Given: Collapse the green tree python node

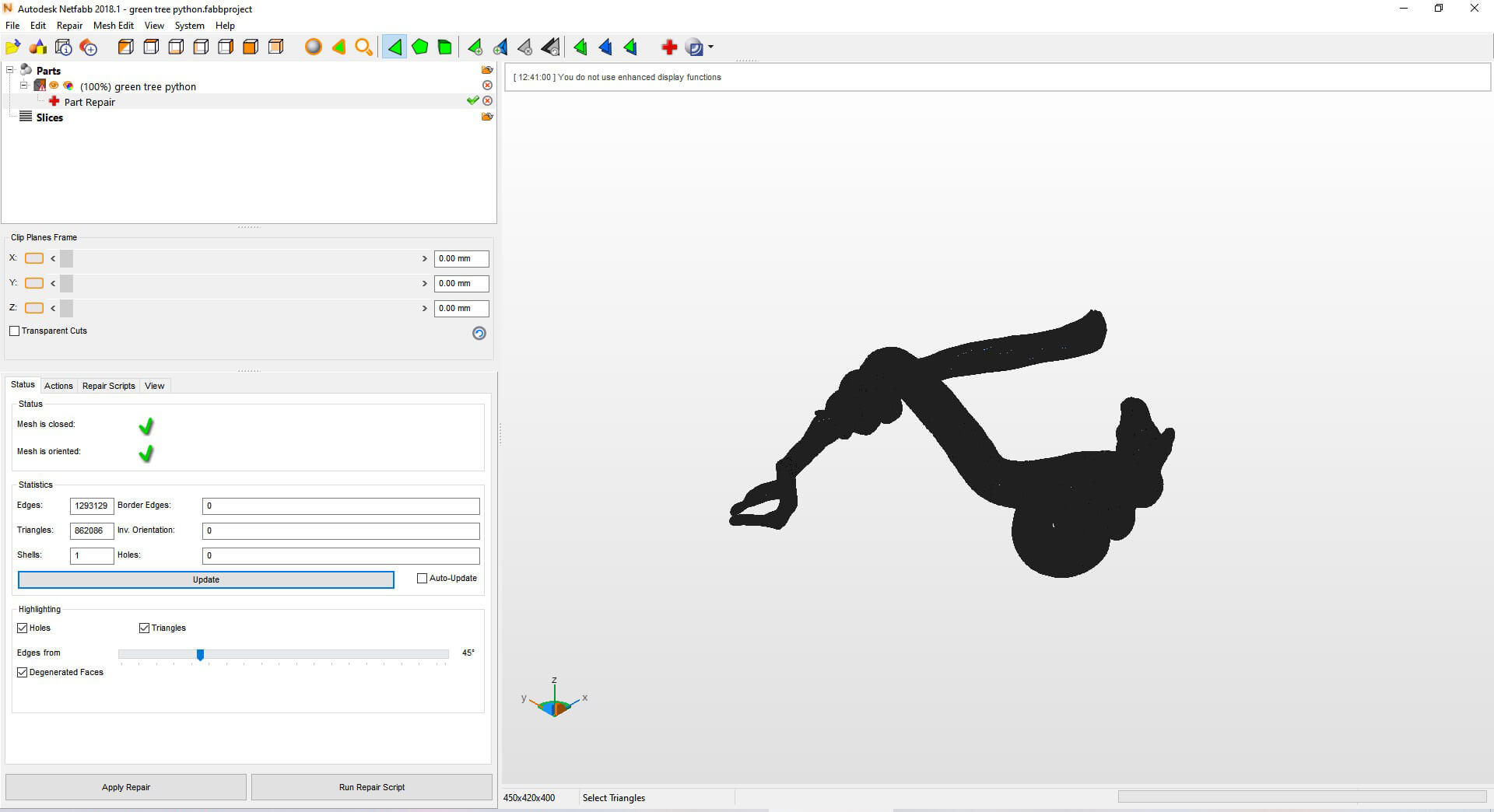Looking at the screenshot, I should 23,86.
